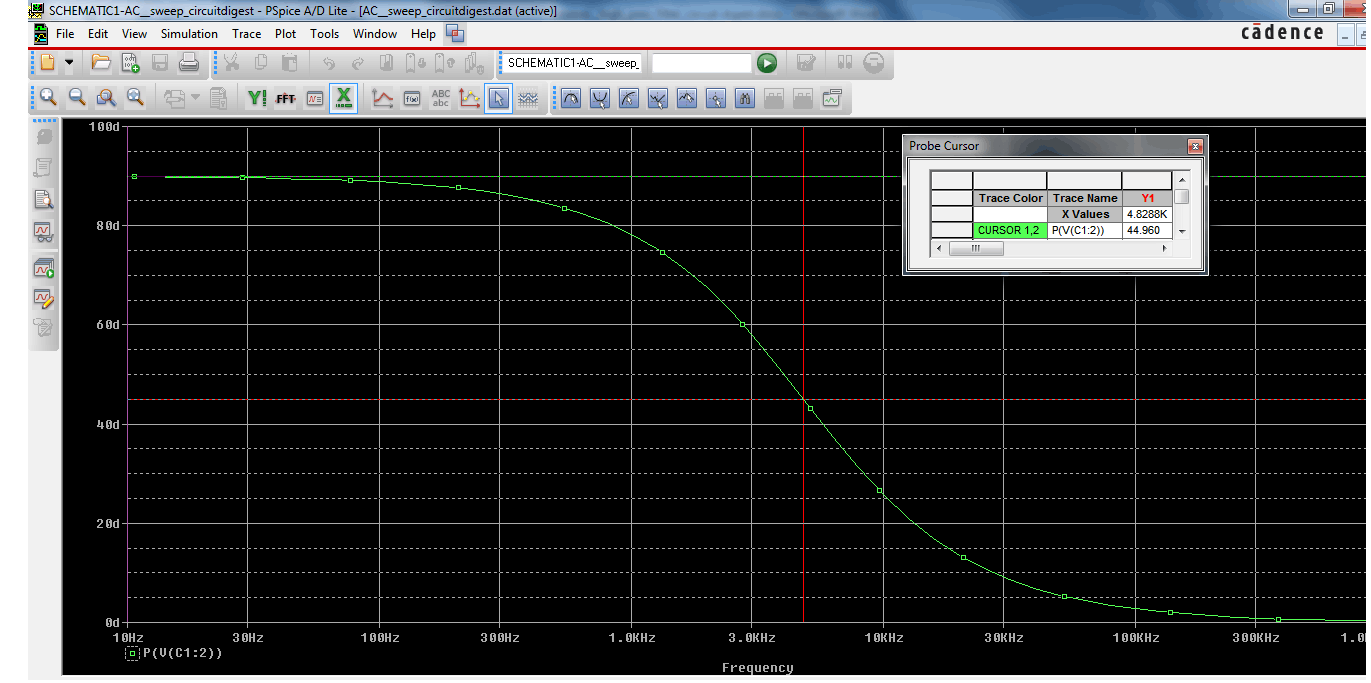
Task: Click the Add Trace icon
Action: (x=382, y=98)
